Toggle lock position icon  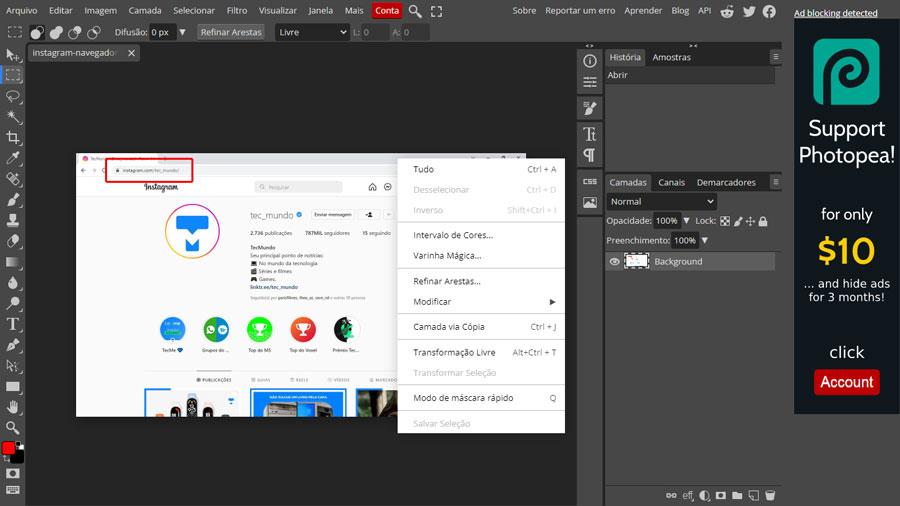coord(750,221)
